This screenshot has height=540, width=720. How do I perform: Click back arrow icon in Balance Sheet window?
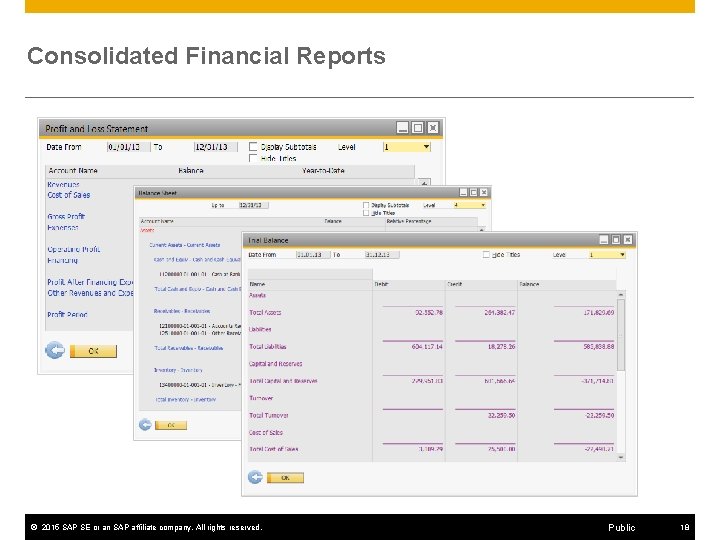[x=145, y=425]
